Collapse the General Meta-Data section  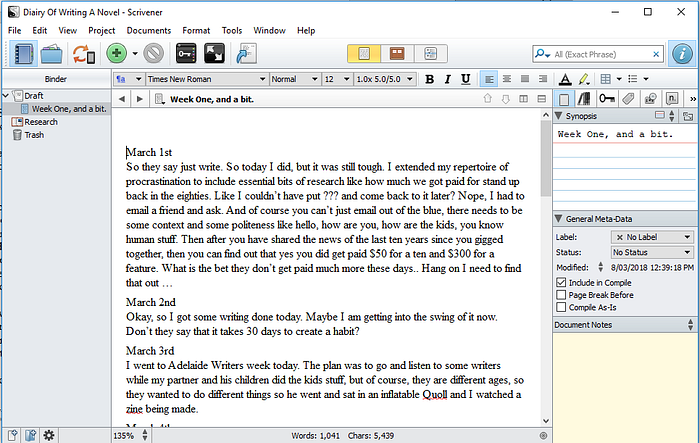558,219
